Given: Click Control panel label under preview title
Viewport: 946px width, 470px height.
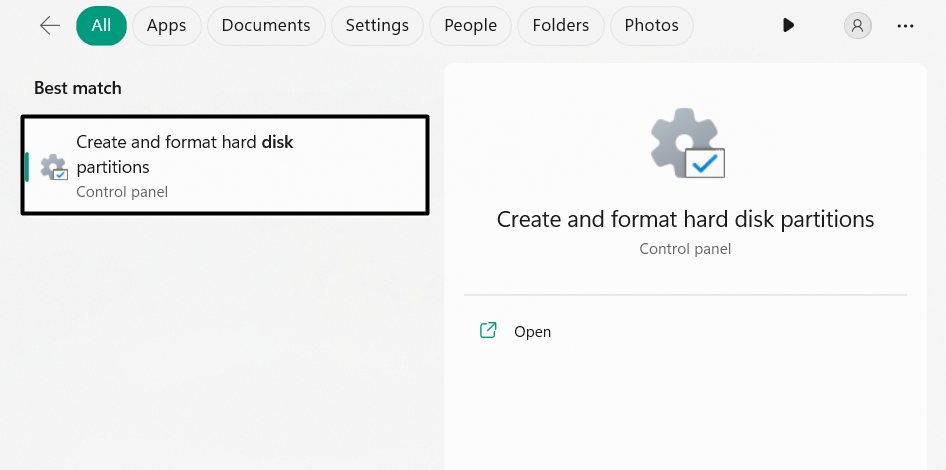Looking at the screenshot, I should click(685, 248).
